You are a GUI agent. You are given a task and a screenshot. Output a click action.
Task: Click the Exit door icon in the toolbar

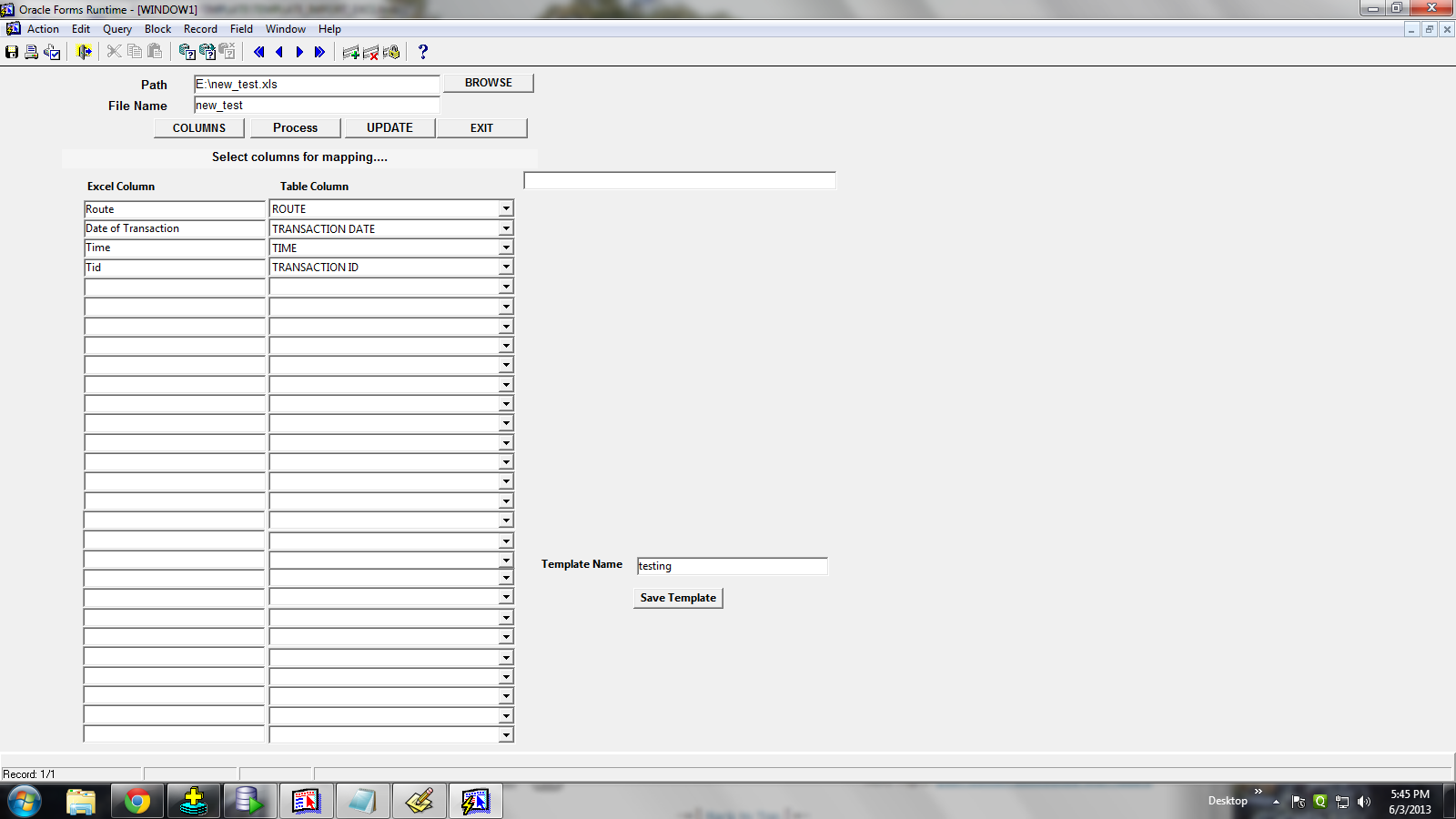point(84,52)
